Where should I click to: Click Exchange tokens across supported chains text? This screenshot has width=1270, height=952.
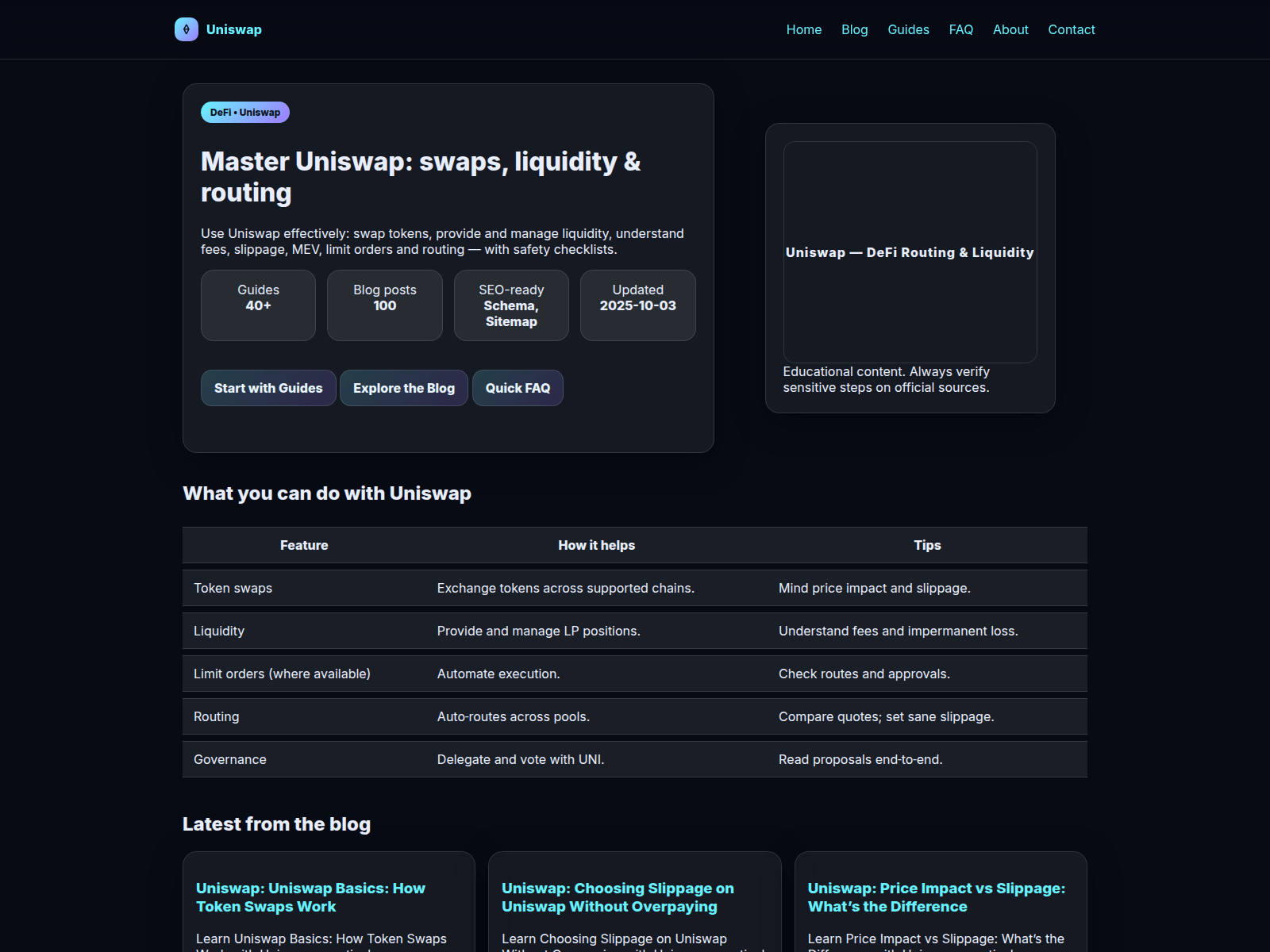tap(566, 588)
